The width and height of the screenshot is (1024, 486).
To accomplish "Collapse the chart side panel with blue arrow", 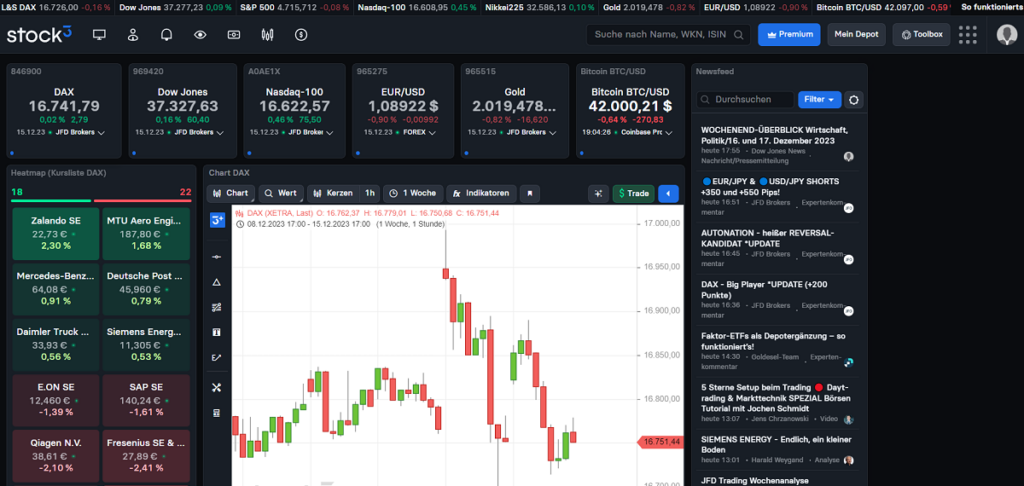I will click(668, 193).
